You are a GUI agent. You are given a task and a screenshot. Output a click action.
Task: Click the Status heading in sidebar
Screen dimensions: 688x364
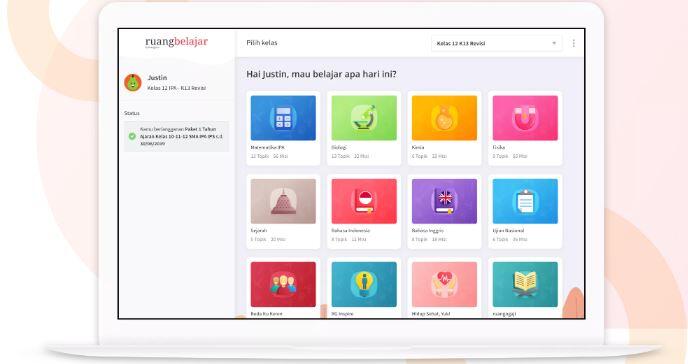132,113
